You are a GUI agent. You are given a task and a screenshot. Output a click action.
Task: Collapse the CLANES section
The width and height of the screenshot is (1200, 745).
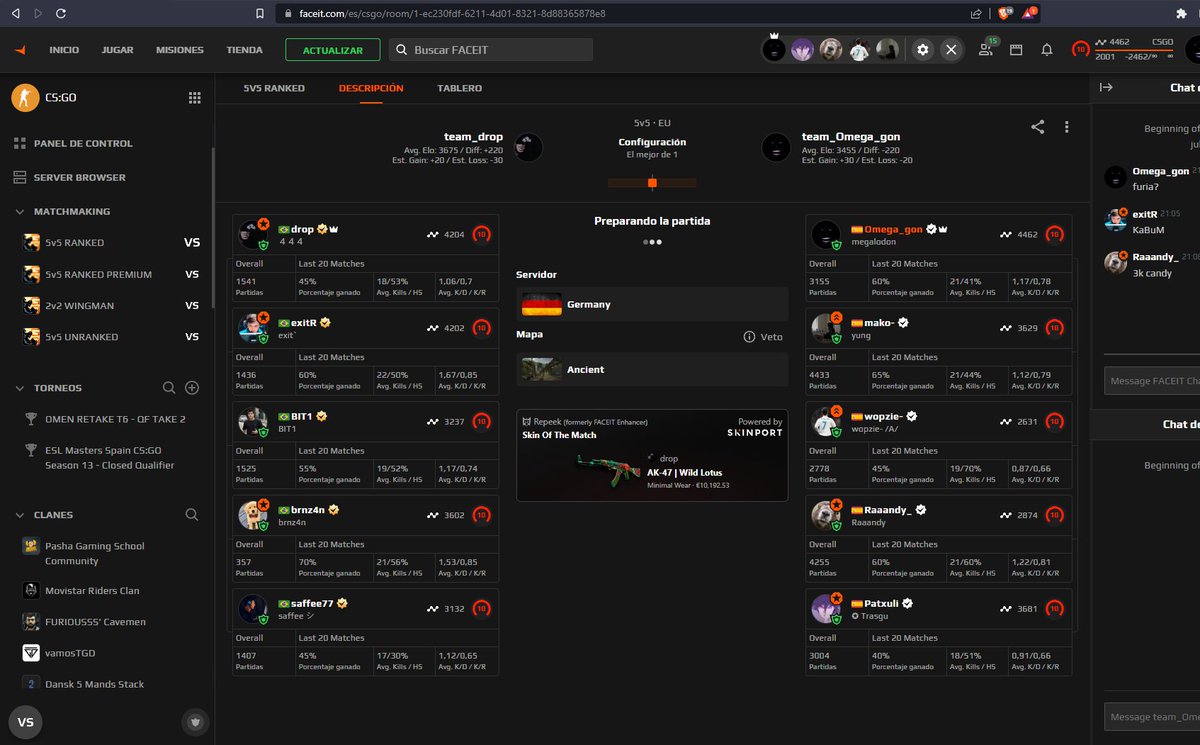pos(20,515)
